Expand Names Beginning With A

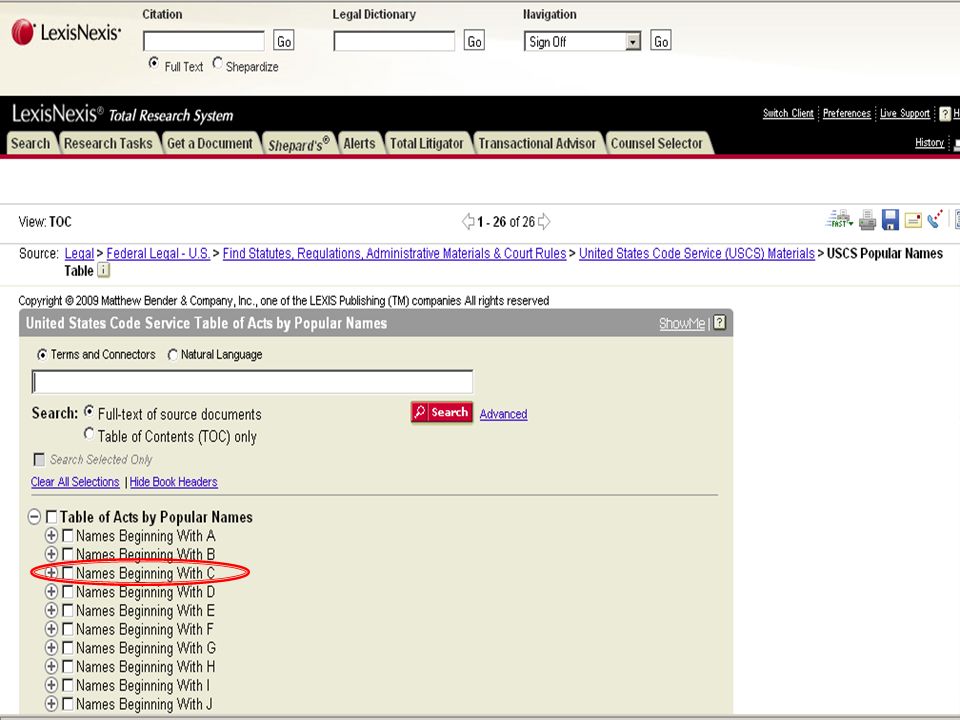coord(51,536)
